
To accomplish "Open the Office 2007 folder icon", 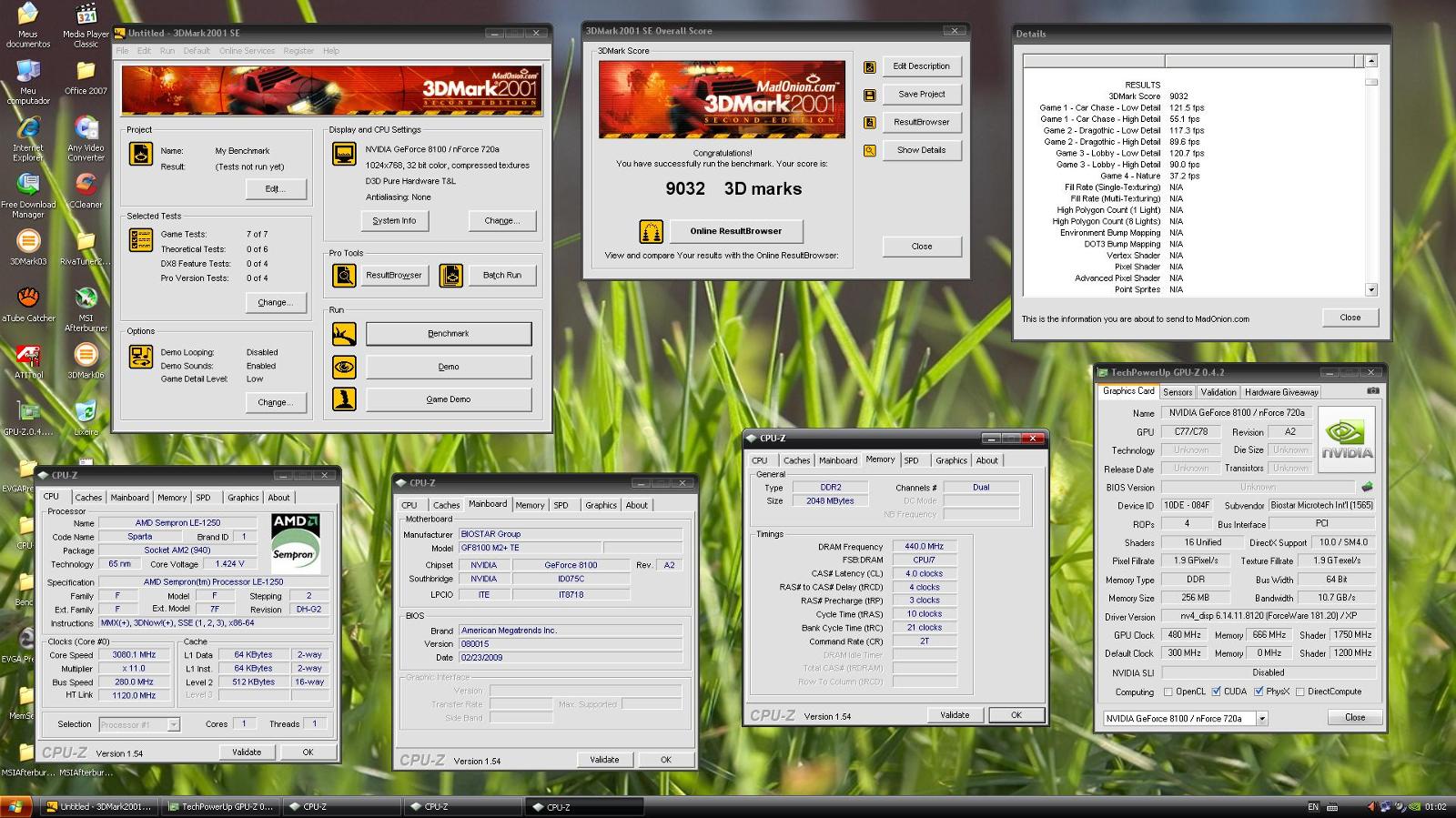I will coord(86,77).
